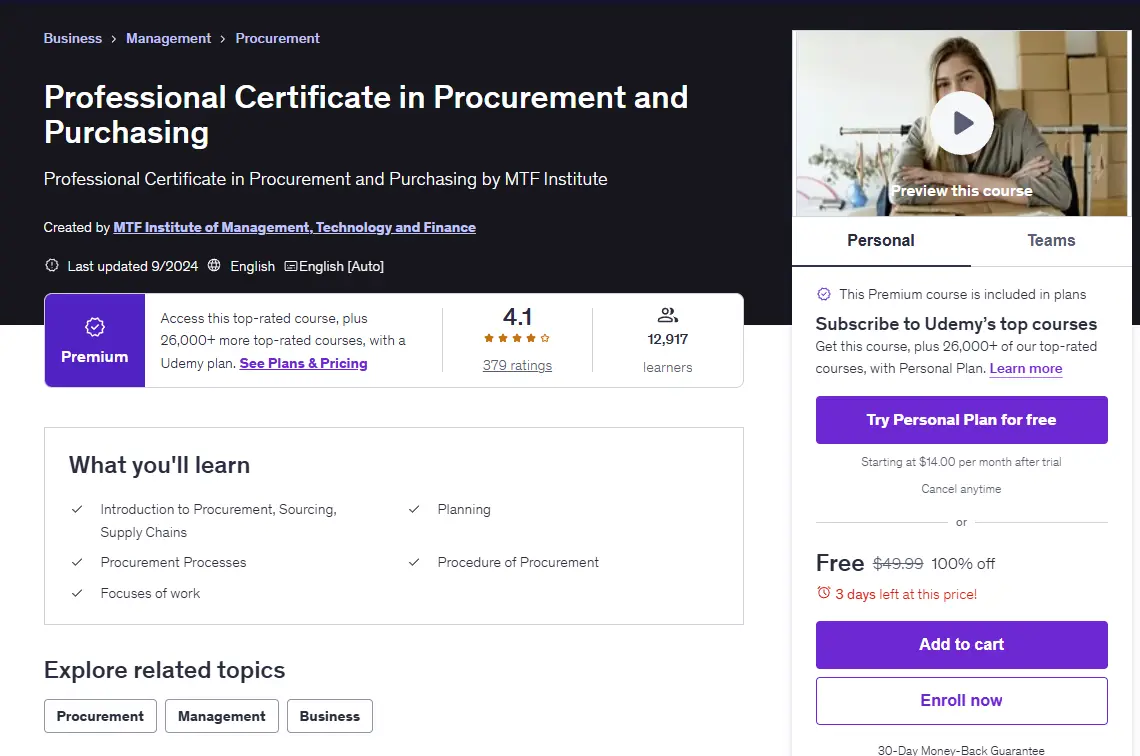
Task: Play the course preview video
Action: tap(962, 123)
